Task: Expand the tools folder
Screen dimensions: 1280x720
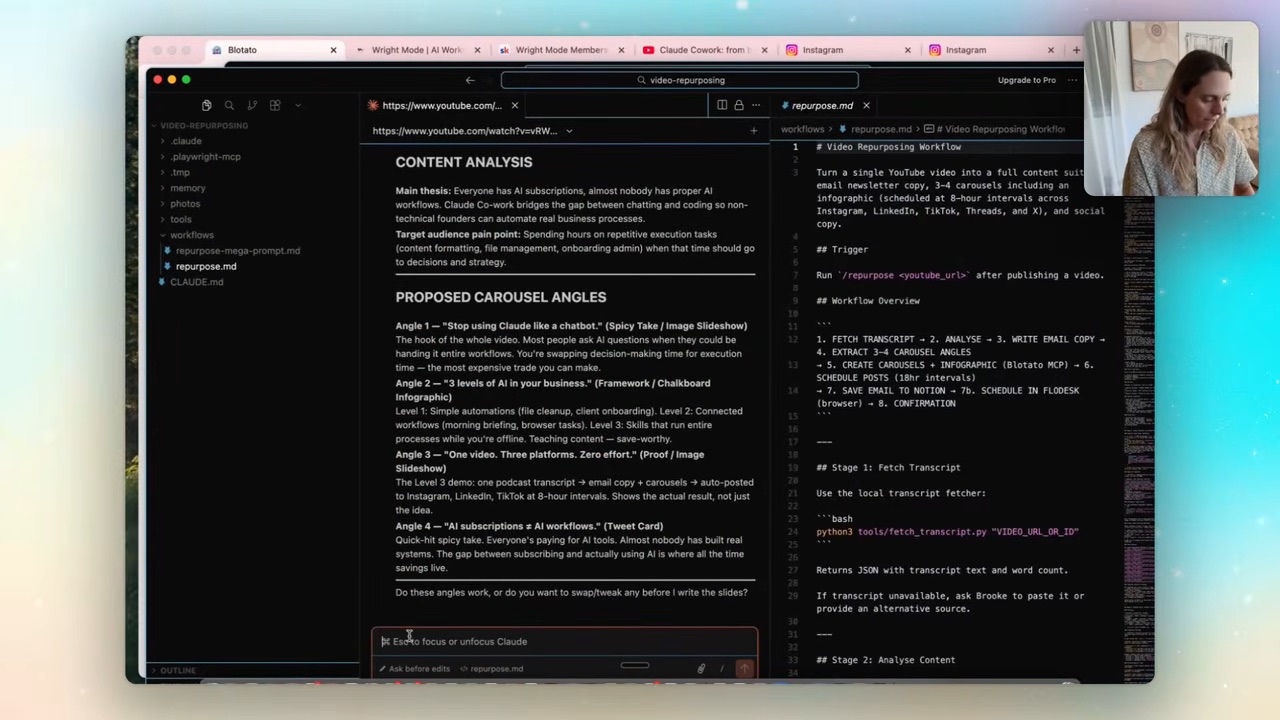Action: [181, 219]
